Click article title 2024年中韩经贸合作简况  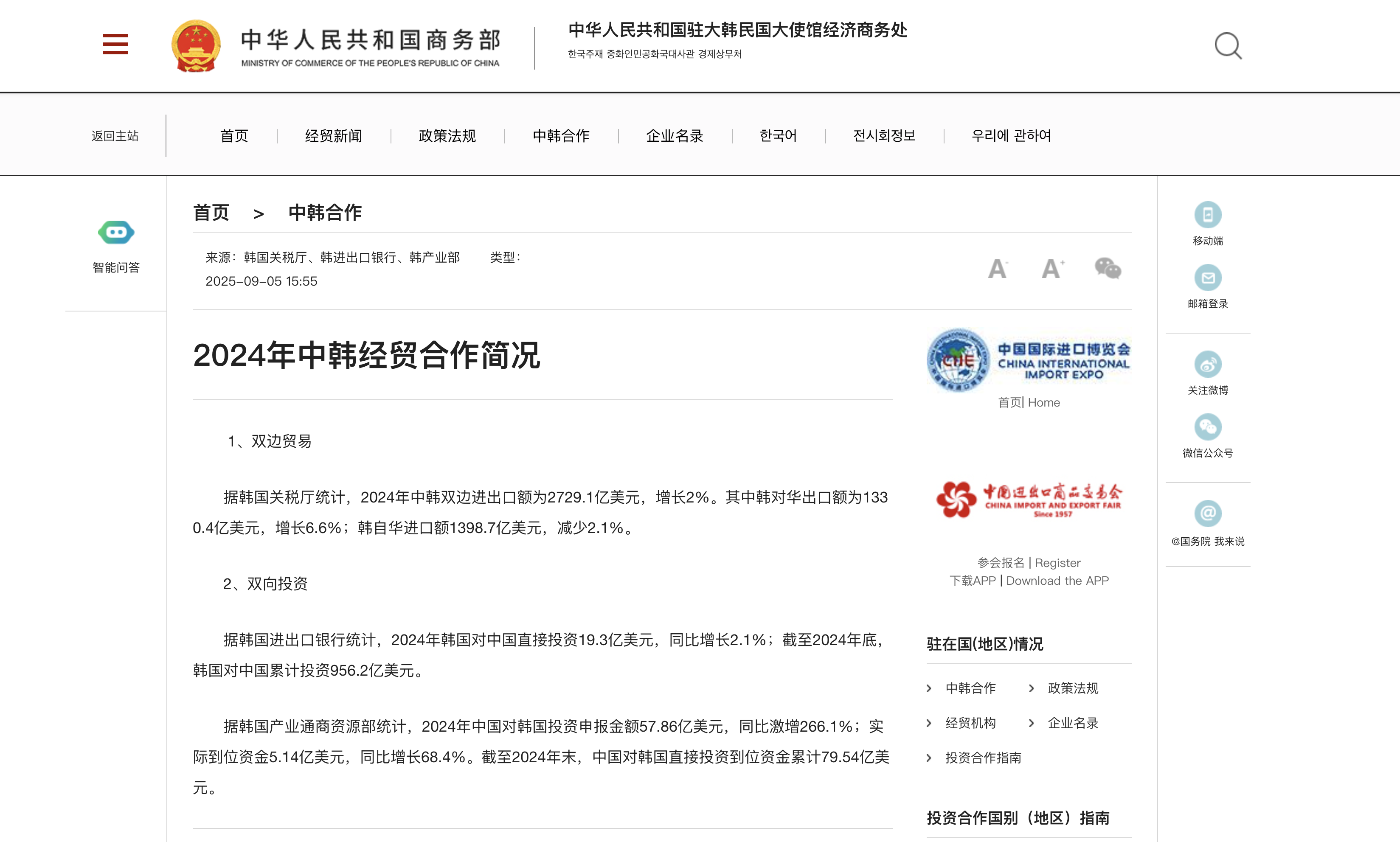coord(367,356)
